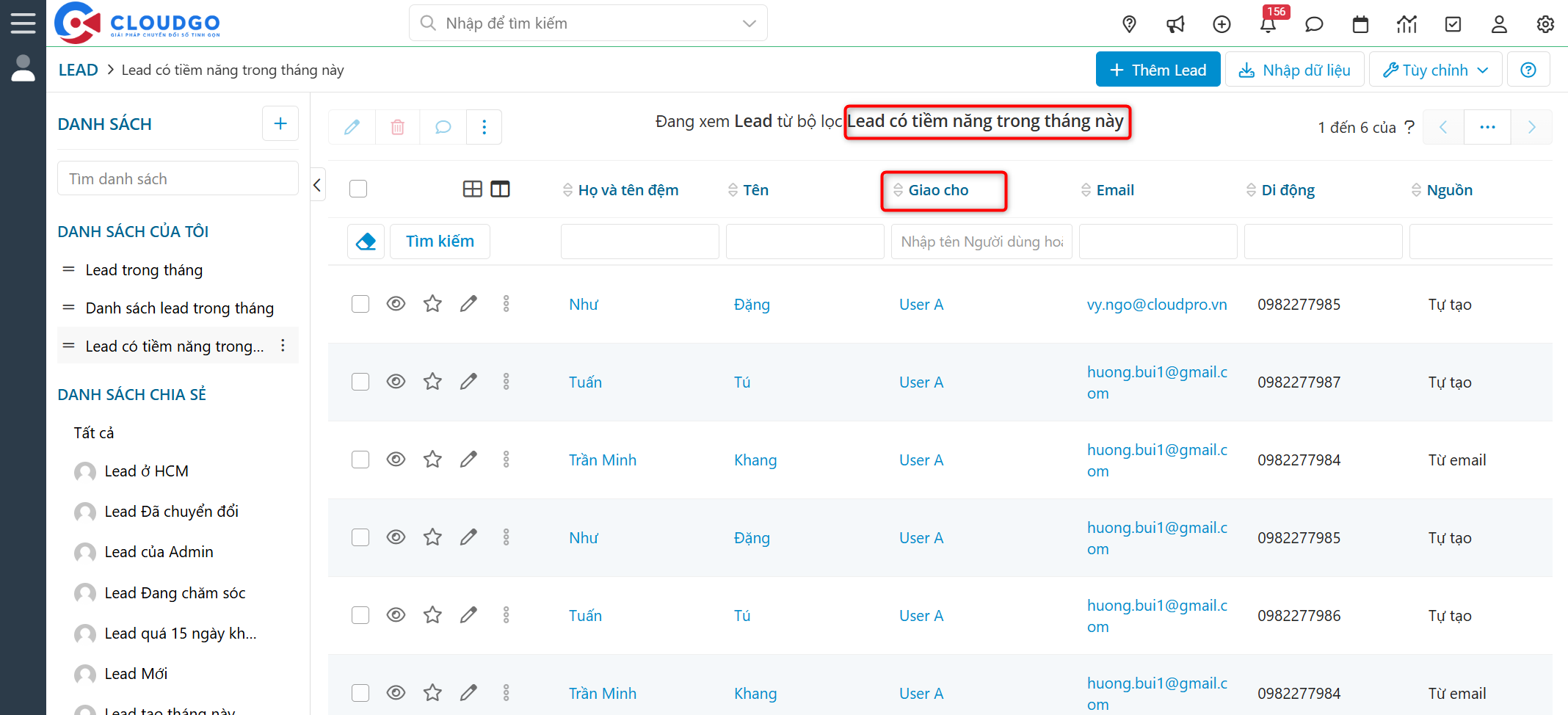Open the hamburger main menu
The height and width of the screenshot is (715, 1568).
[x=23, y=23]
